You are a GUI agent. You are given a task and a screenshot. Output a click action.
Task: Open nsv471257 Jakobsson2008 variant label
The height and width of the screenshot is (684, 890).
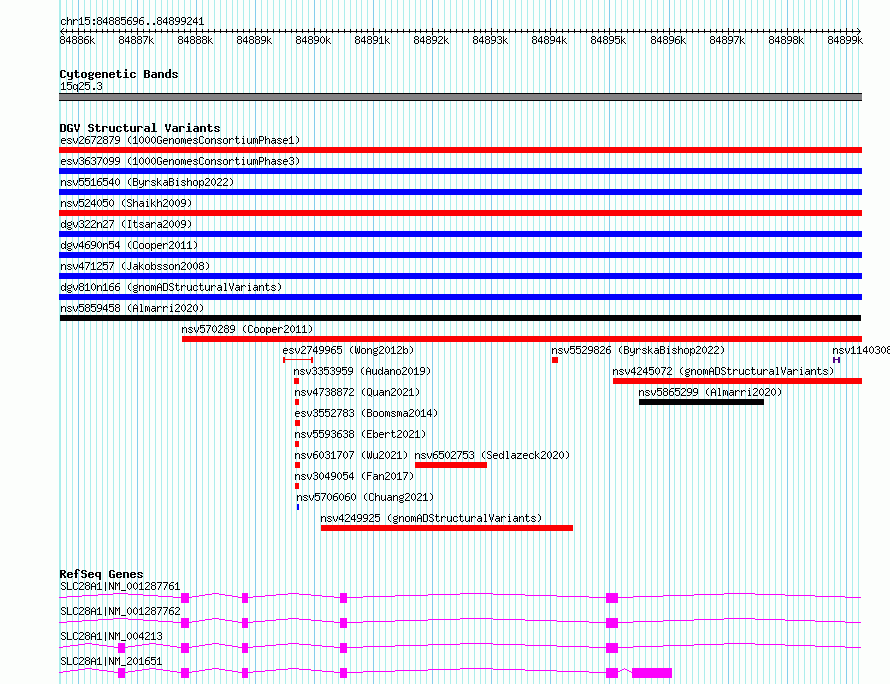[135, 266]
